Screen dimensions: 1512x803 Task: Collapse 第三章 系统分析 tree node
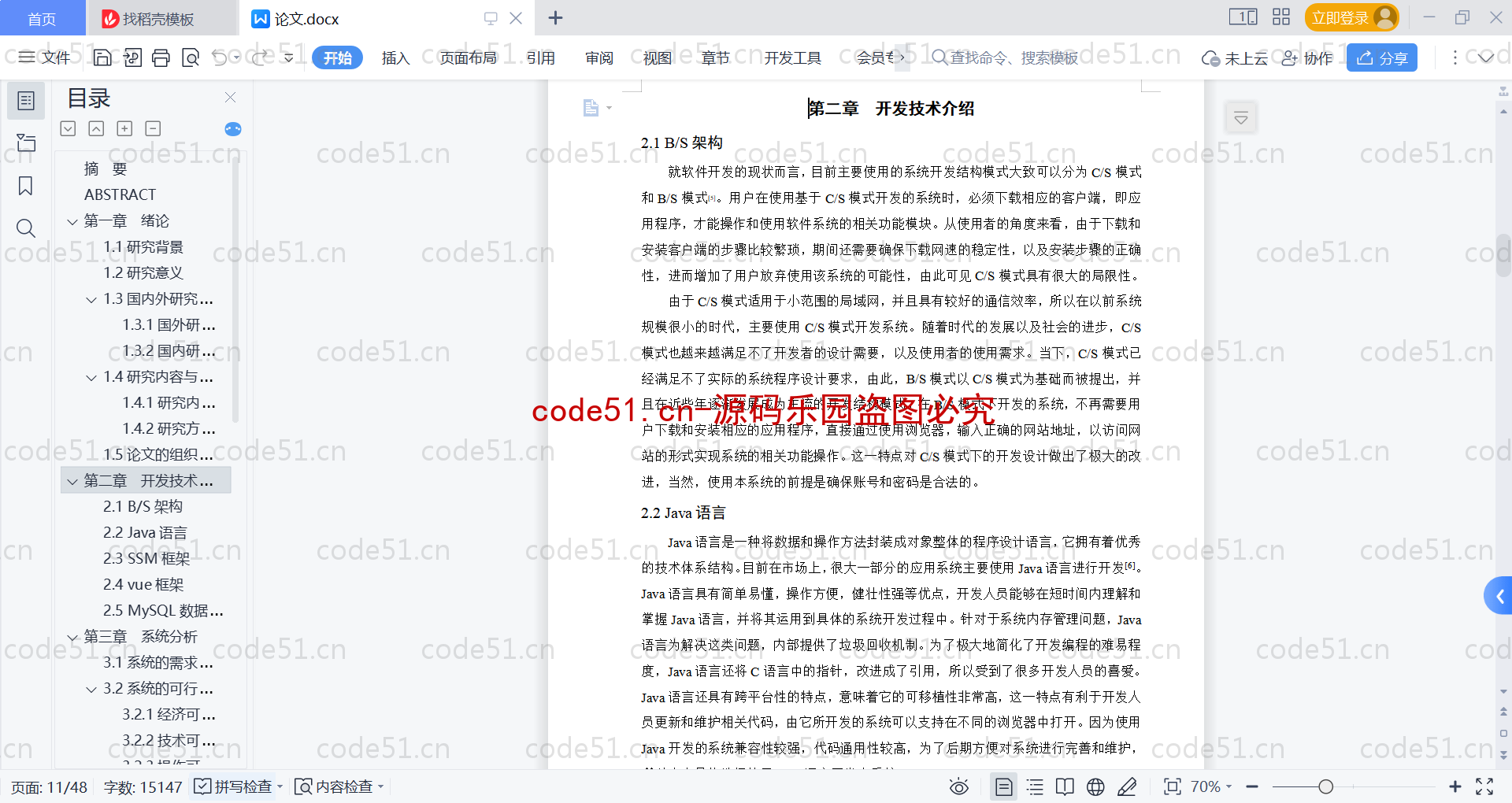[x=72, y=637]
